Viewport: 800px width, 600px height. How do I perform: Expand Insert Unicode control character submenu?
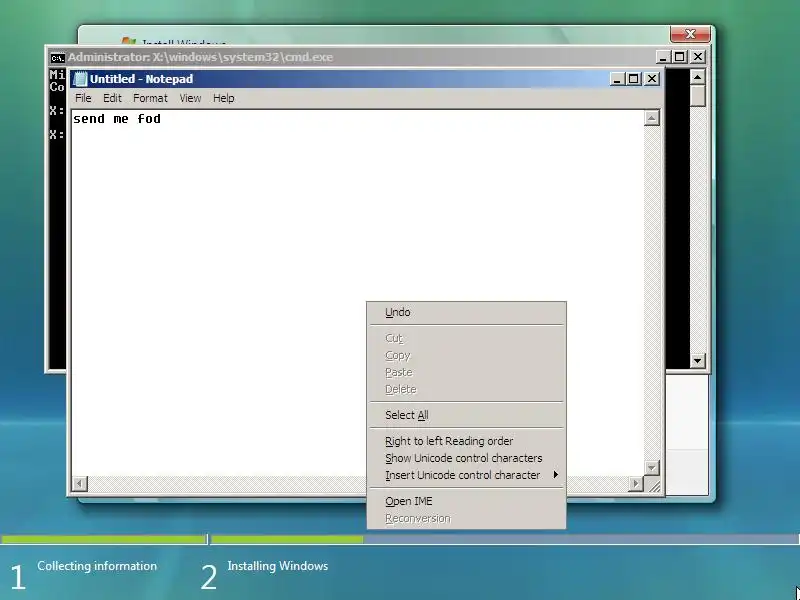pos(466,475)
